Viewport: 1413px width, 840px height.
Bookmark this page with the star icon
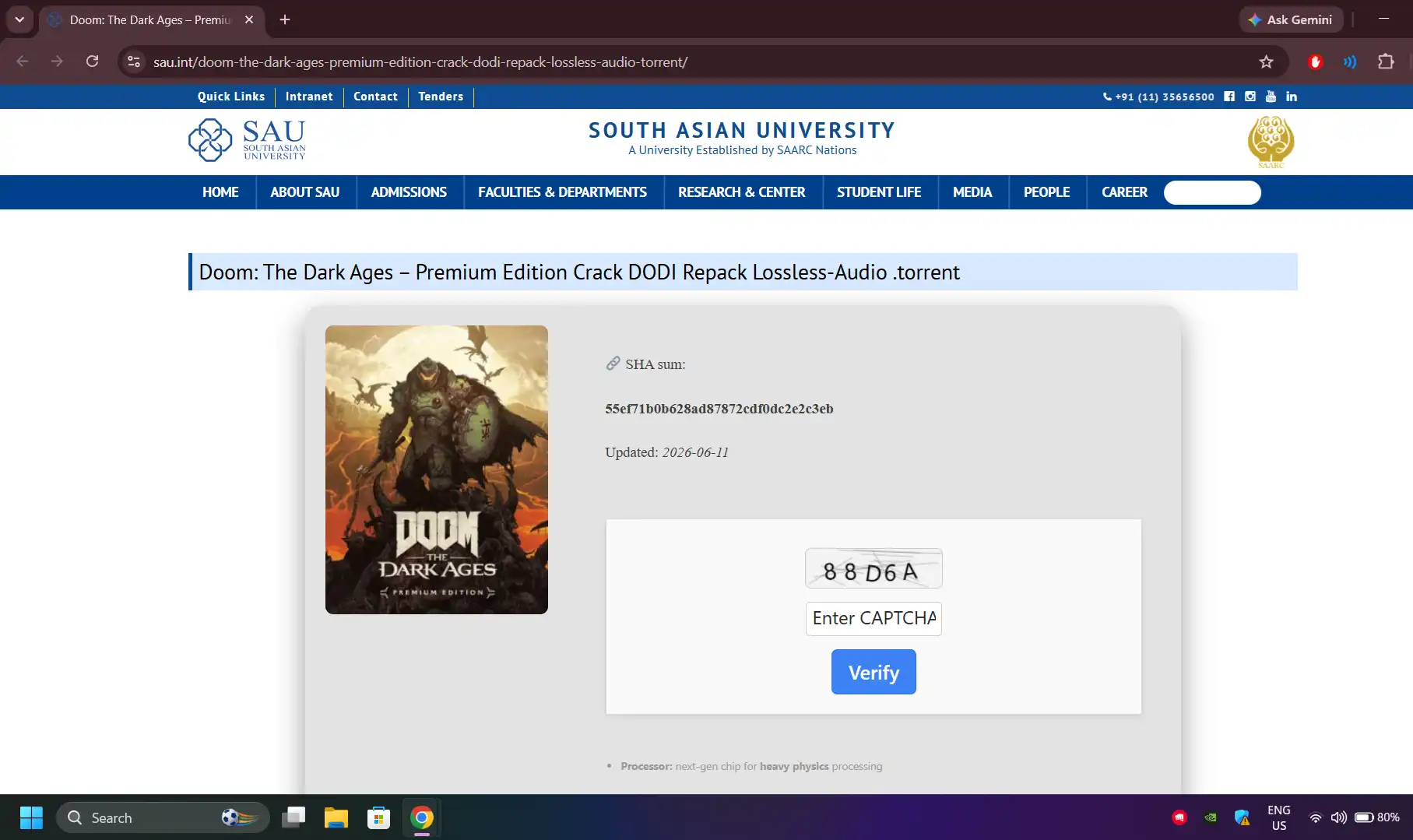(x=1267, y=62)
